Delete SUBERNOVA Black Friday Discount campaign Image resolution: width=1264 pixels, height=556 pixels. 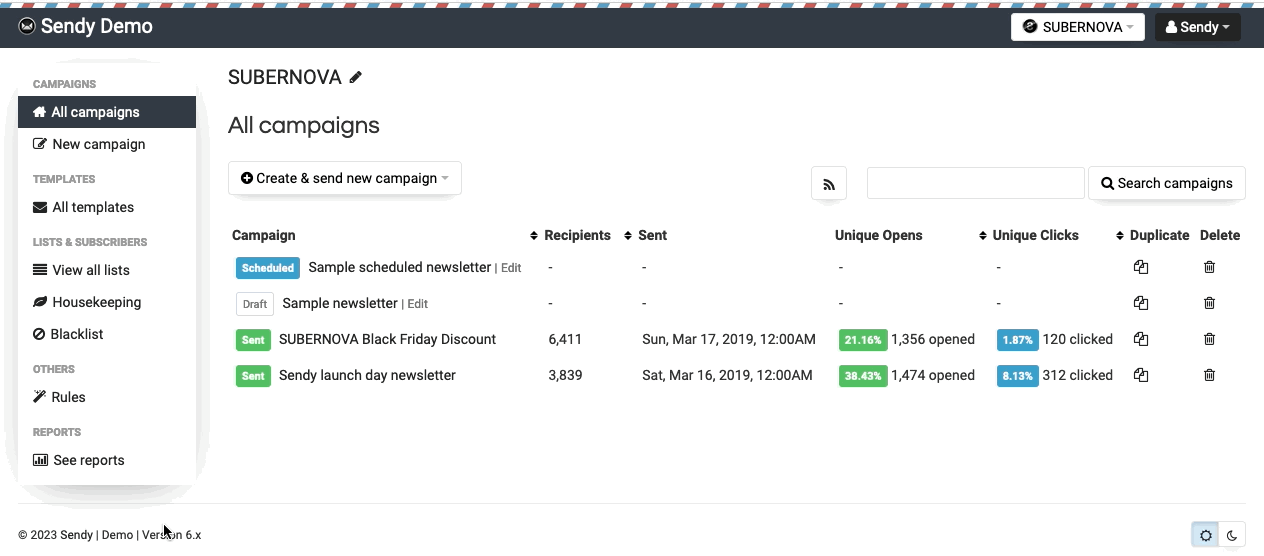pos(1209,339)
